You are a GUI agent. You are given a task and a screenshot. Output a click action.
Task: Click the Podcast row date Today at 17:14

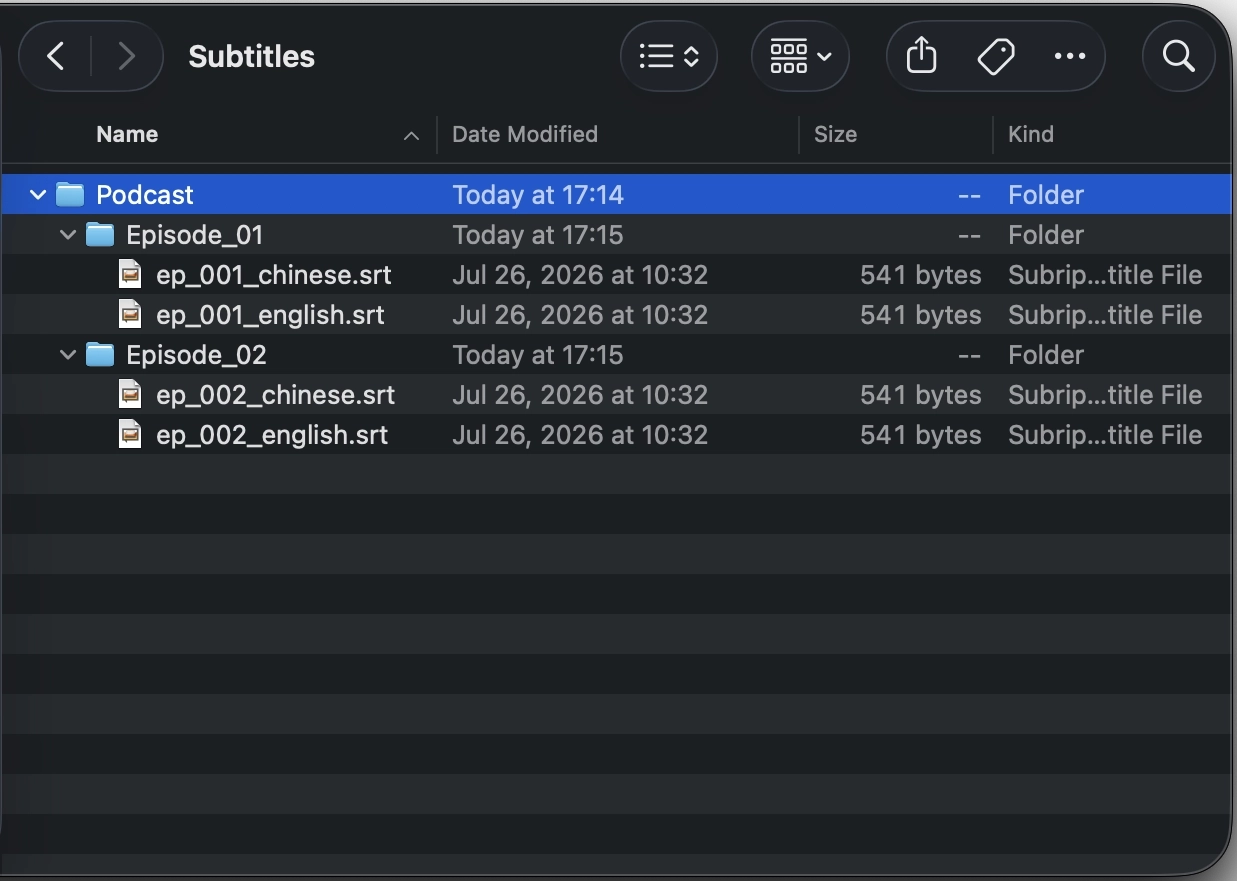pyautogui.click(x=538, y=195)
